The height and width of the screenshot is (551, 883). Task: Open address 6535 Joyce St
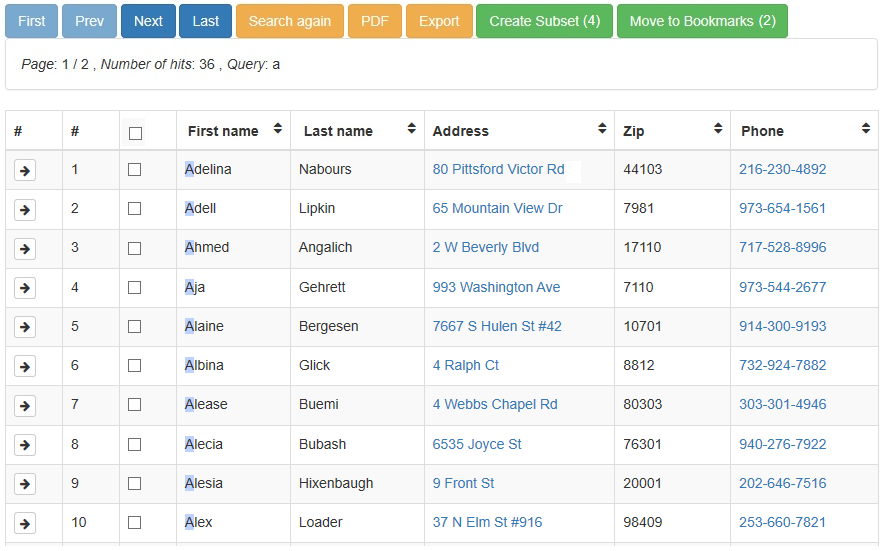point(477,444)
